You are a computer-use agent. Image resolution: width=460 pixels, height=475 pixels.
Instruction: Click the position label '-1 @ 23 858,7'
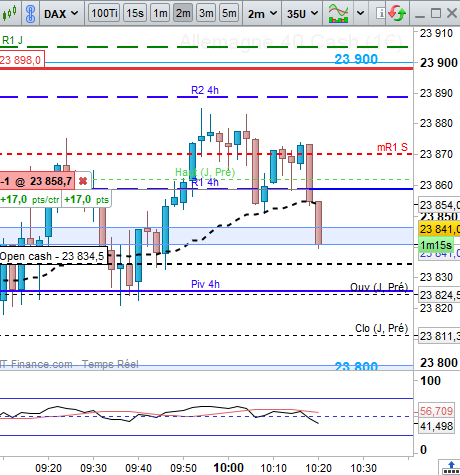(37, 181)
